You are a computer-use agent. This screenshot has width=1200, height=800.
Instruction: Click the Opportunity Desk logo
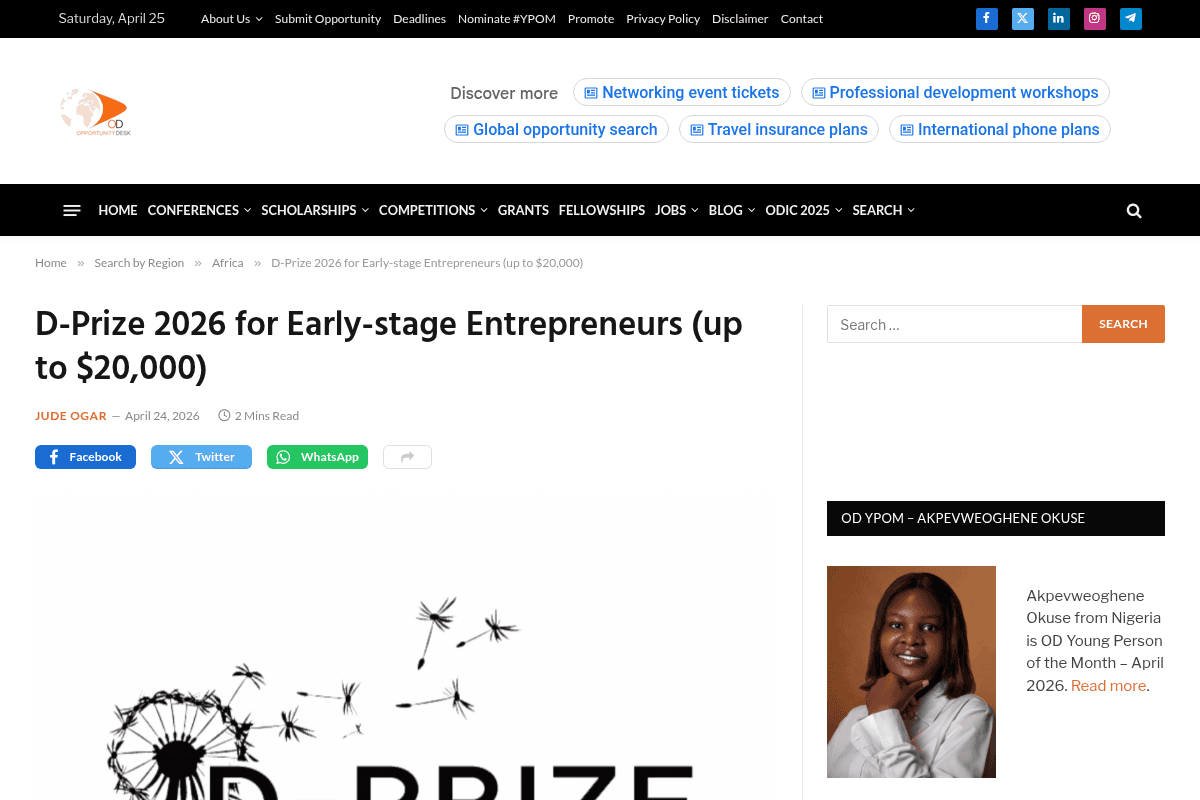[x=95, y=112]
